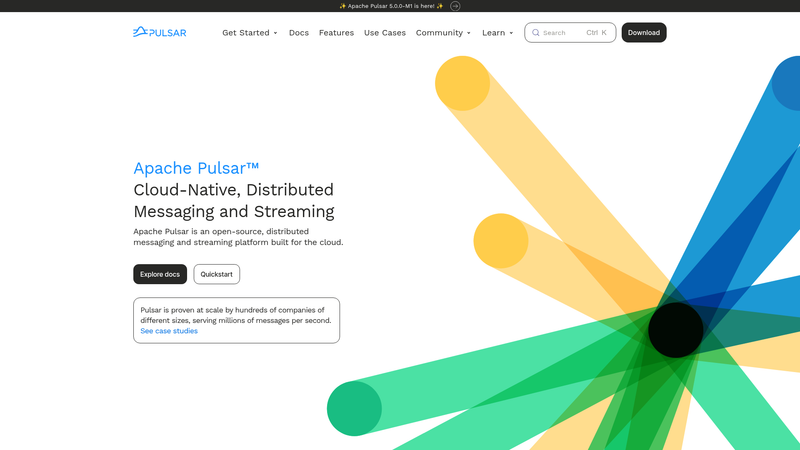Follow the See case studies link
The image size is (800, 450).
tap(169, 331)
